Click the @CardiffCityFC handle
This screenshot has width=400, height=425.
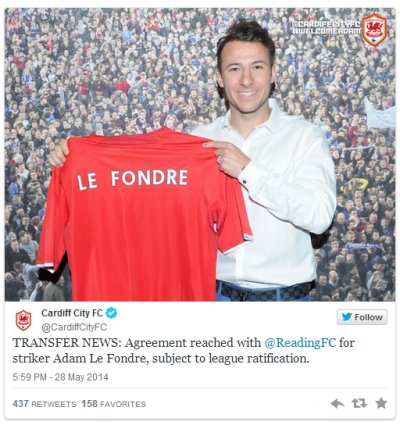[74, 327]
